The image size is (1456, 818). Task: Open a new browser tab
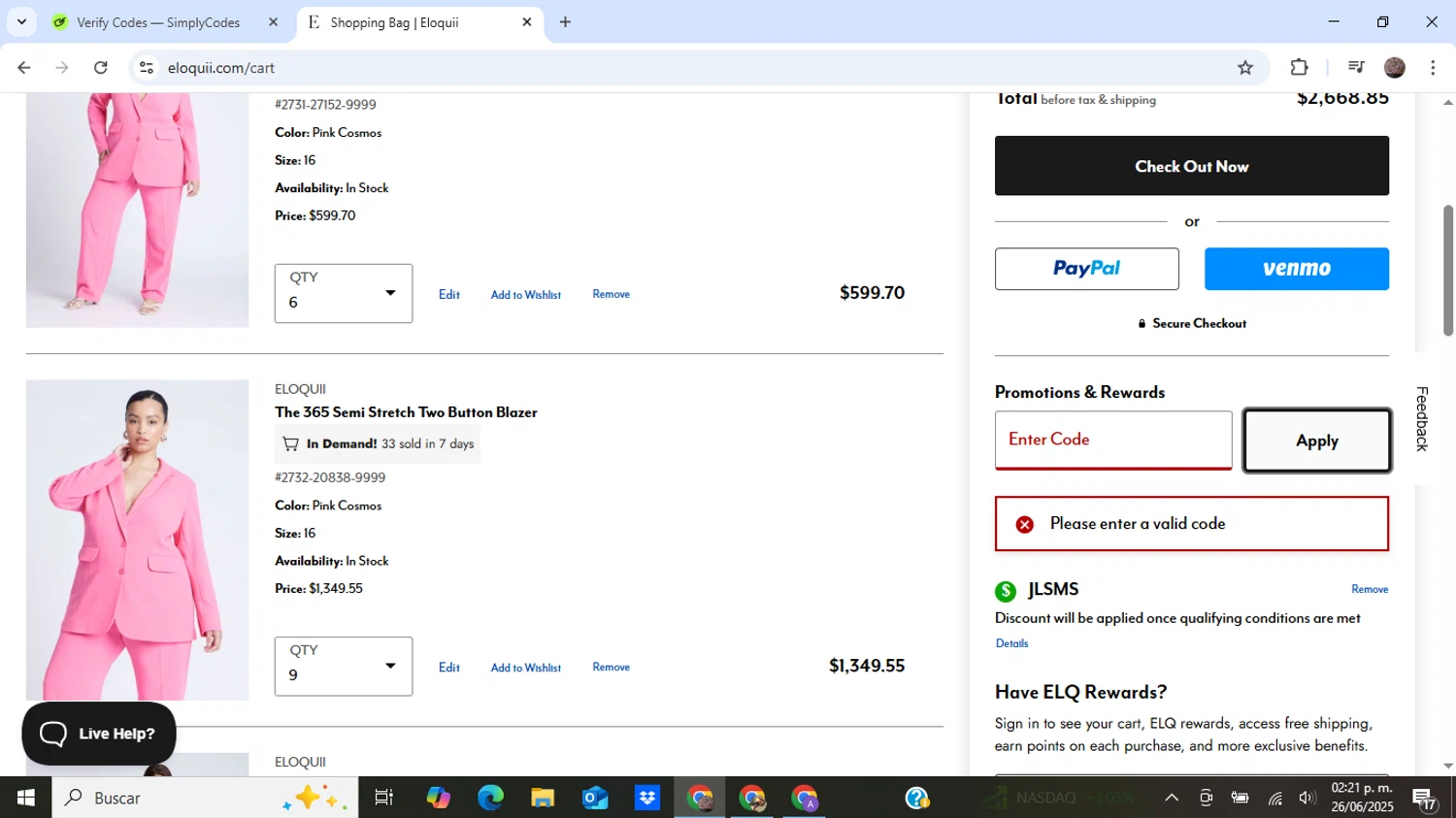point(565,21)
